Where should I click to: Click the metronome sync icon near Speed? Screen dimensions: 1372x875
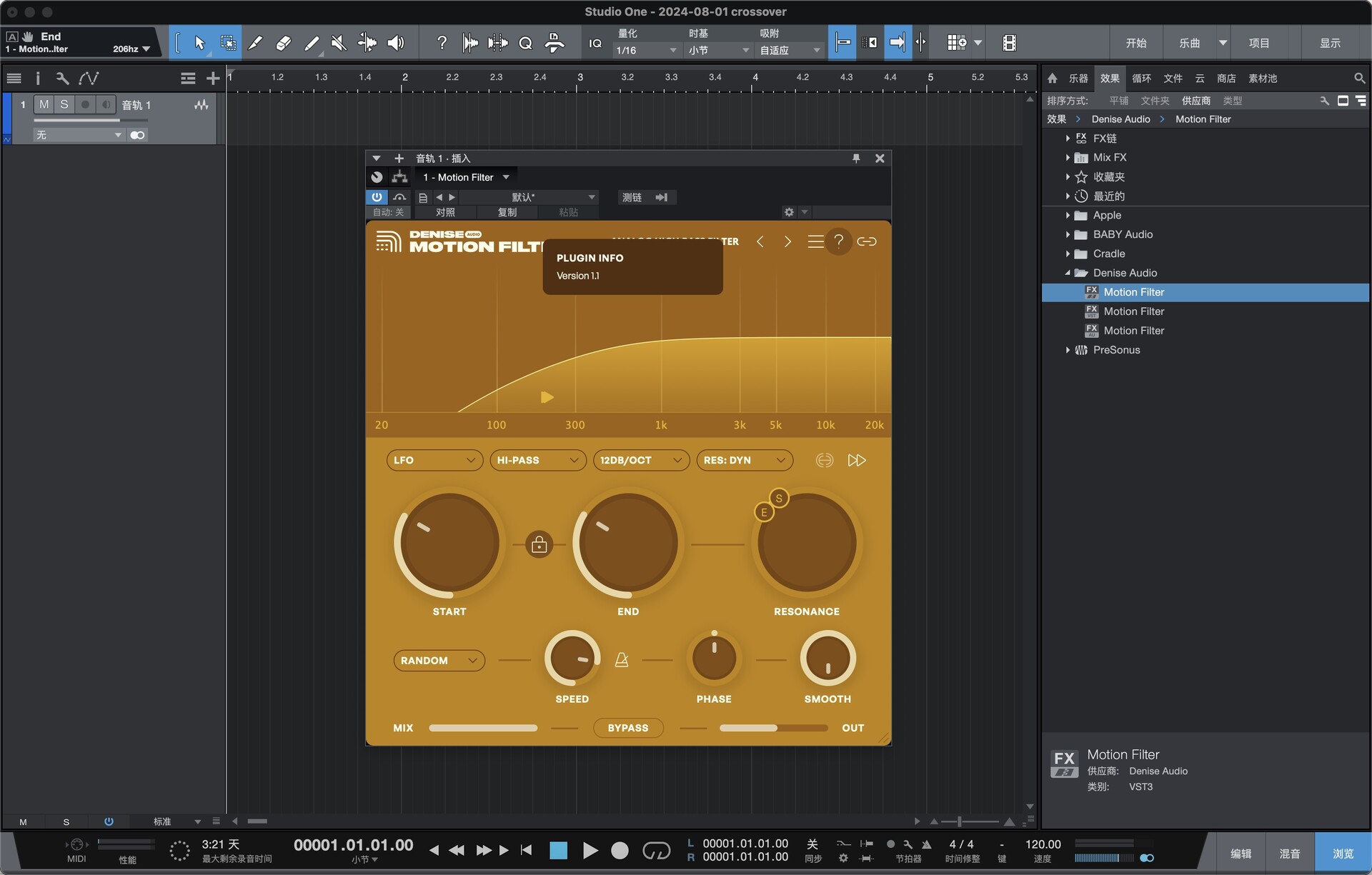click(622, 660)
